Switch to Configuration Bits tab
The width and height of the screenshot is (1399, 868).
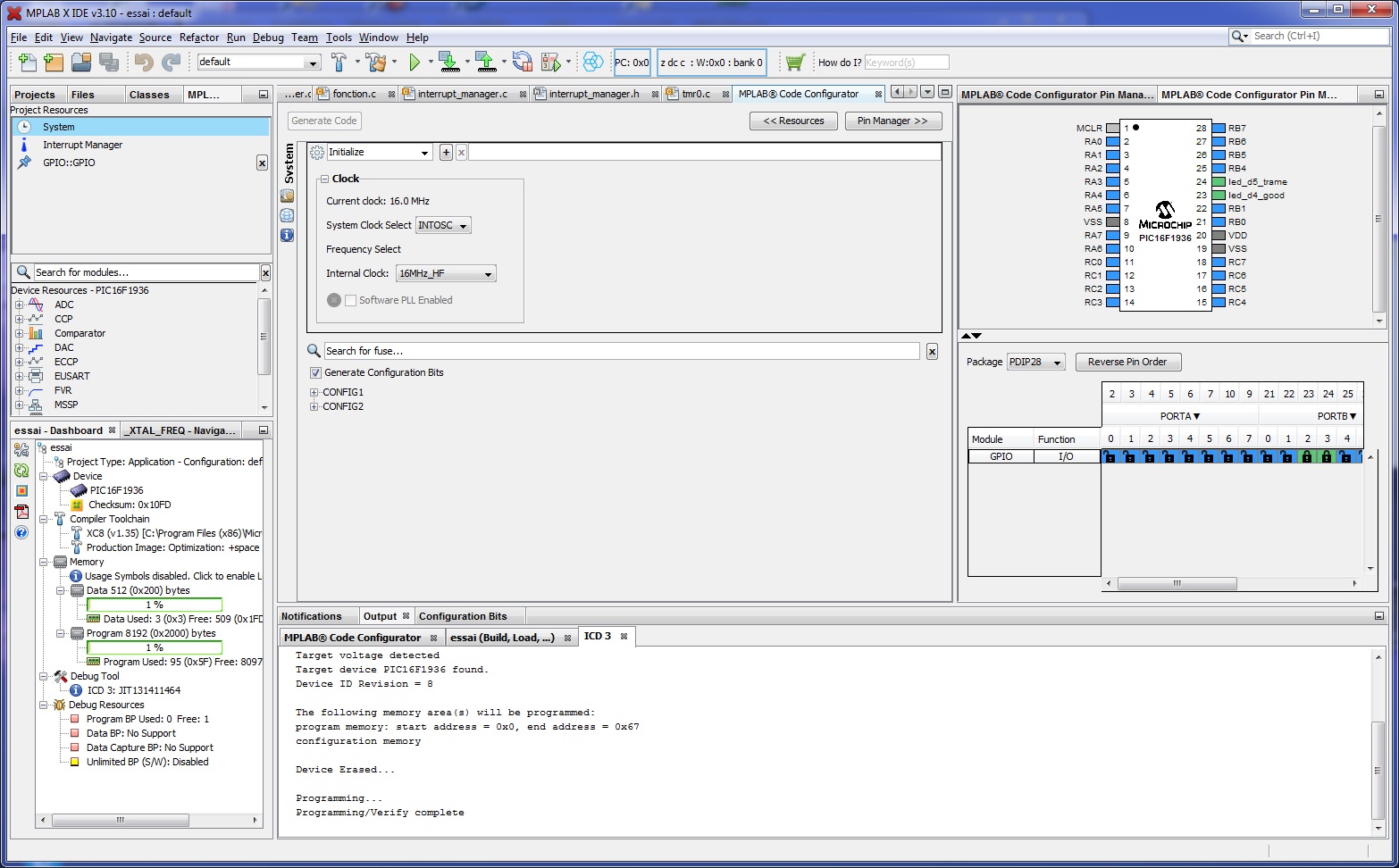coord(463,616)
